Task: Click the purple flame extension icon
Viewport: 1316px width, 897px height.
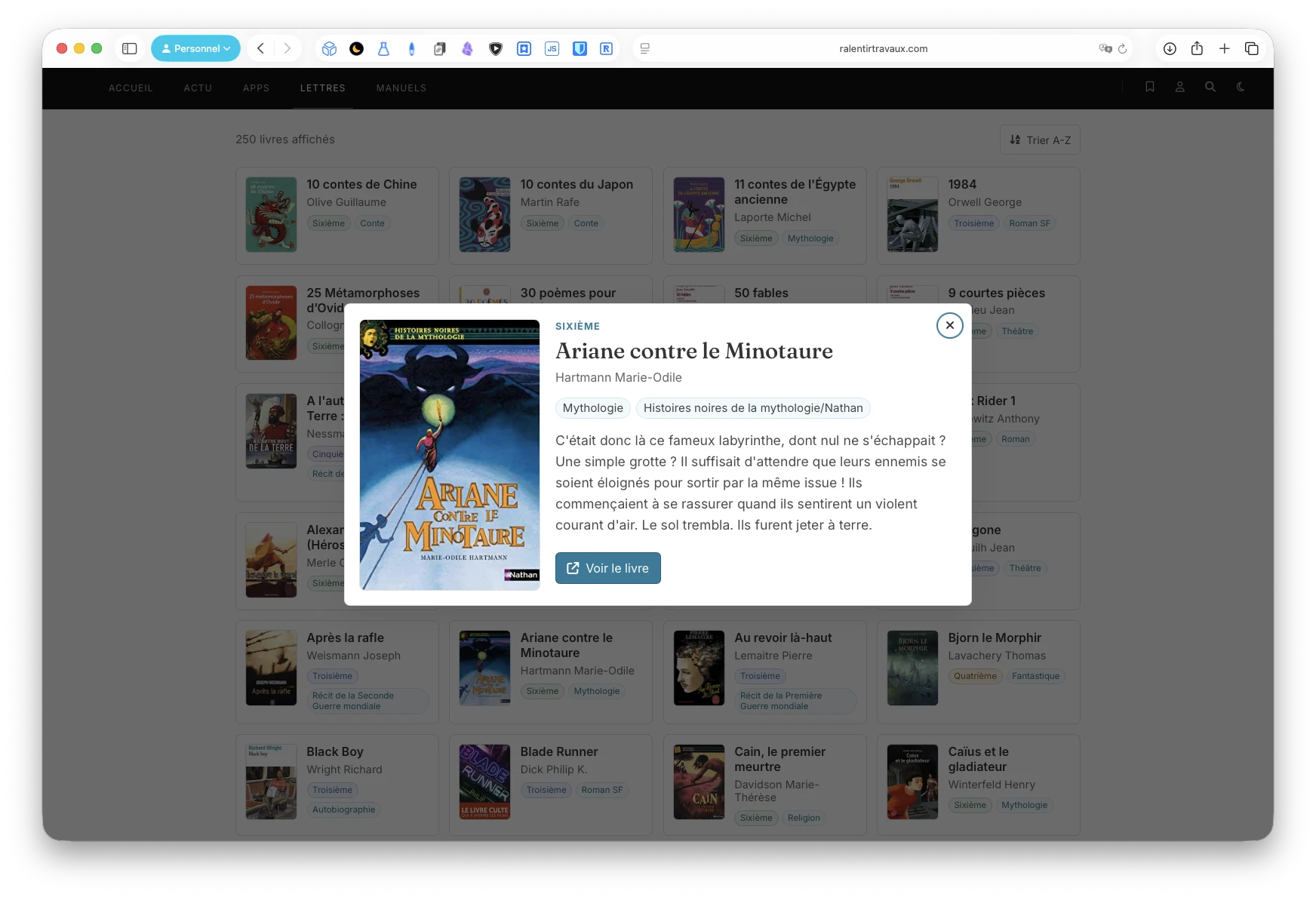Action: click(467, 48)
